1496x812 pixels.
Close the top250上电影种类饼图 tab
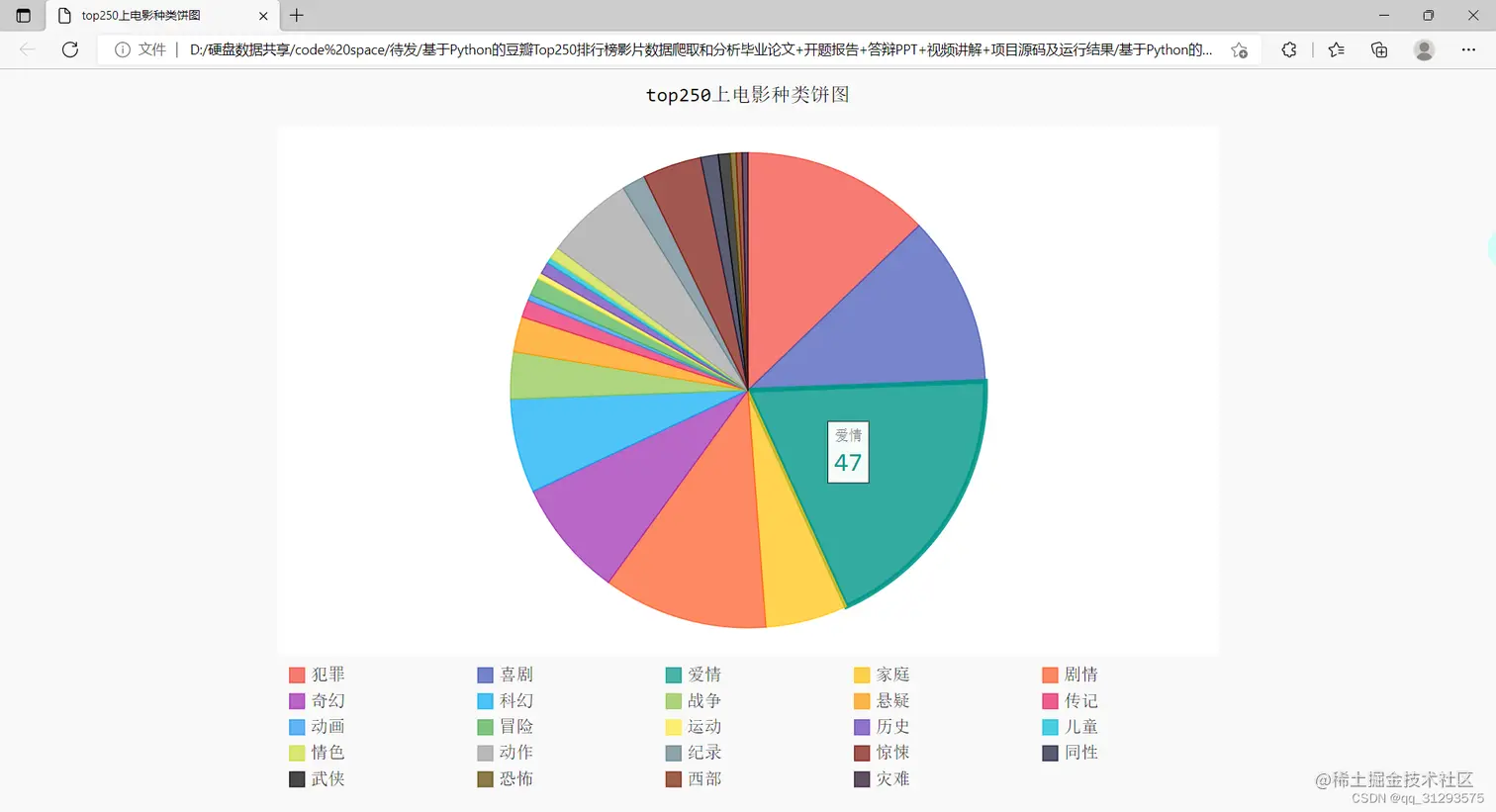263,16
